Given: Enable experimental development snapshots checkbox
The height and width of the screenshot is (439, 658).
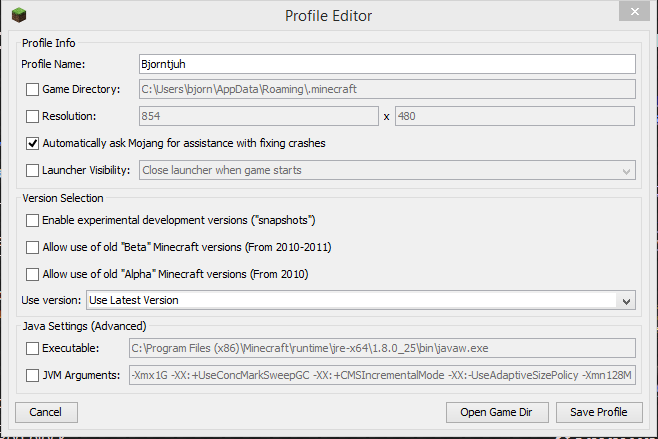Looking at the screenshot, I should click(32, 220).
